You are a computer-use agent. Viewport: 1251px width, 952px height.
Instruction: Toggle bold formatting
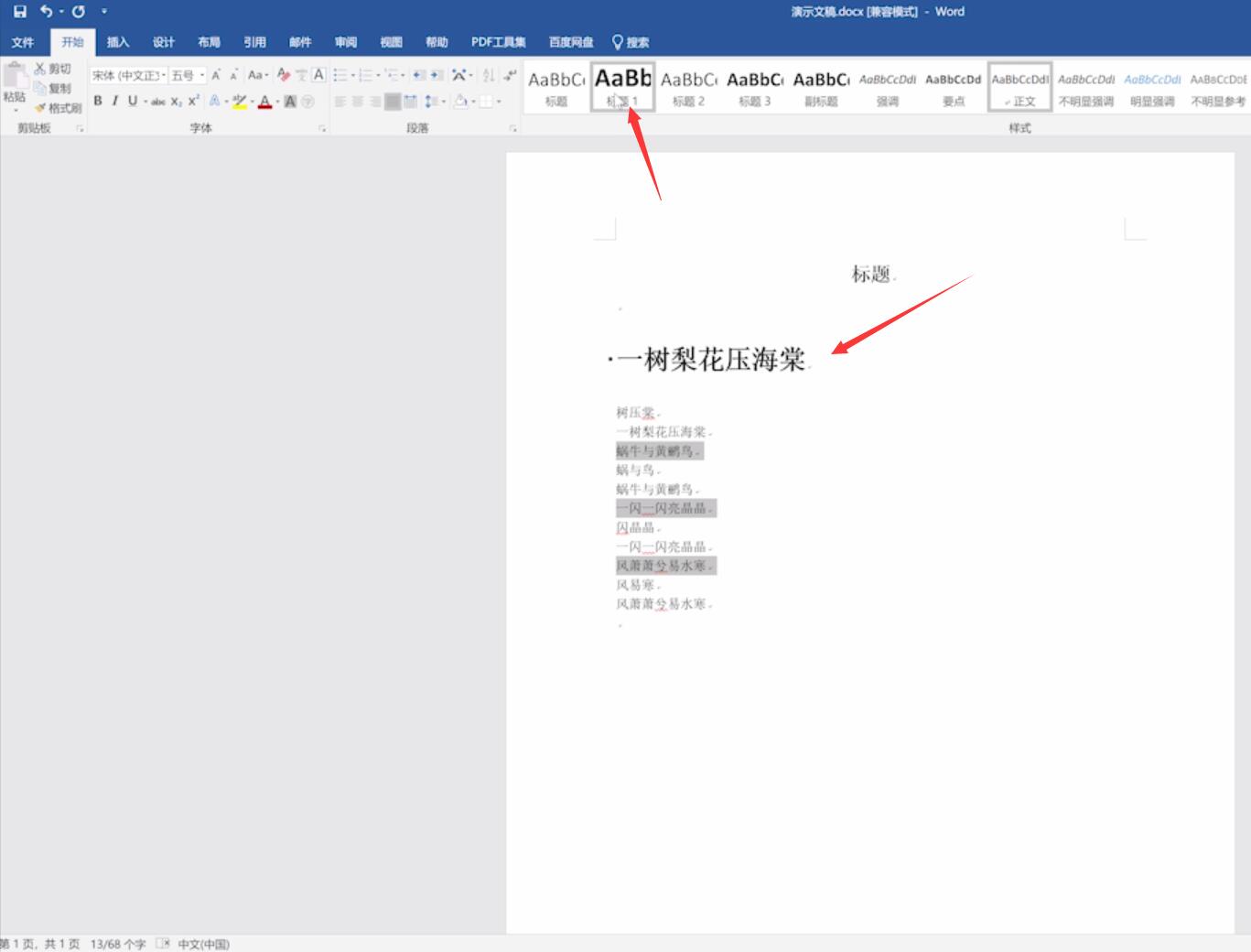98,102
